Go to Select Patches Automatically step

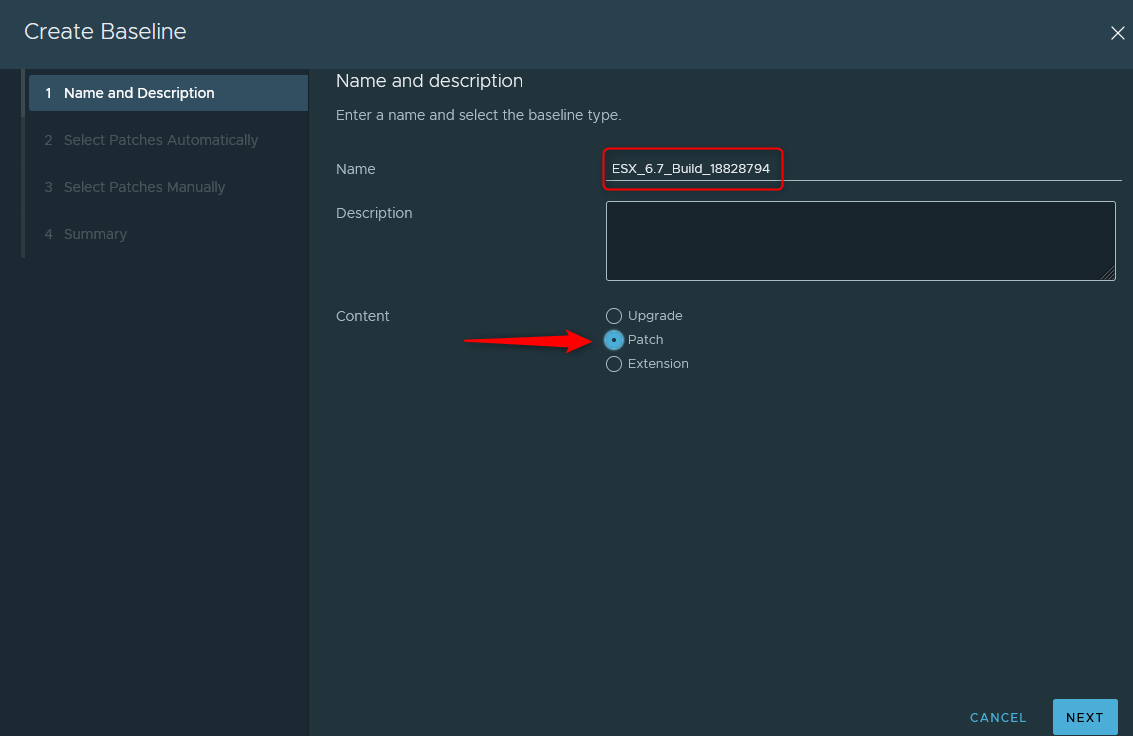(160, 140)
